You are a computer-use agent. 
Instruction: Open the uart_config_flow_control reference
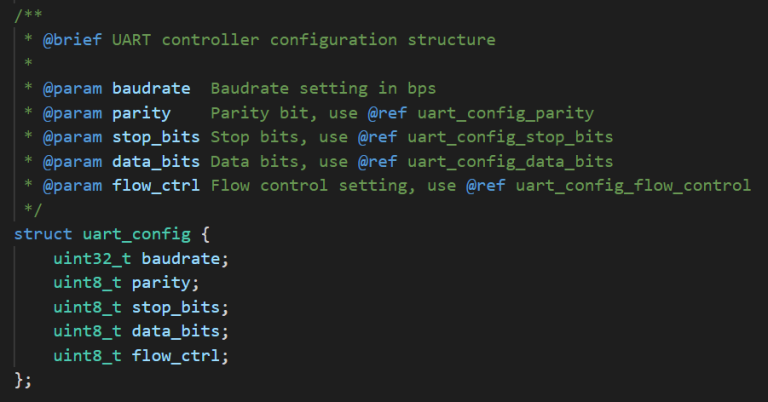(633, 185)
